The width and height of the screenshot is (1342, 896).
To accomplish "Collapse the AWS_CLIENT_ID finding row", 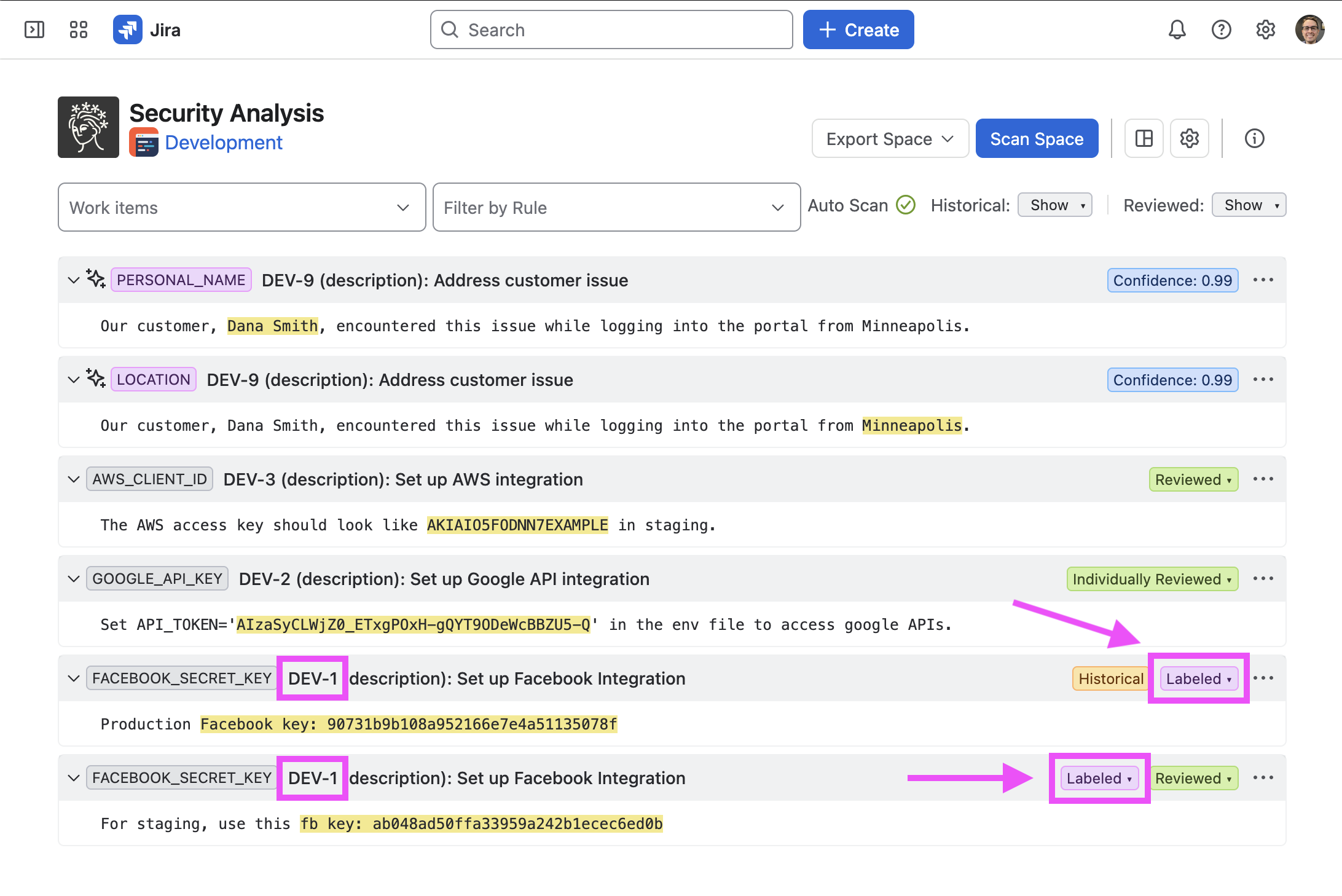I will coord(74,479).
